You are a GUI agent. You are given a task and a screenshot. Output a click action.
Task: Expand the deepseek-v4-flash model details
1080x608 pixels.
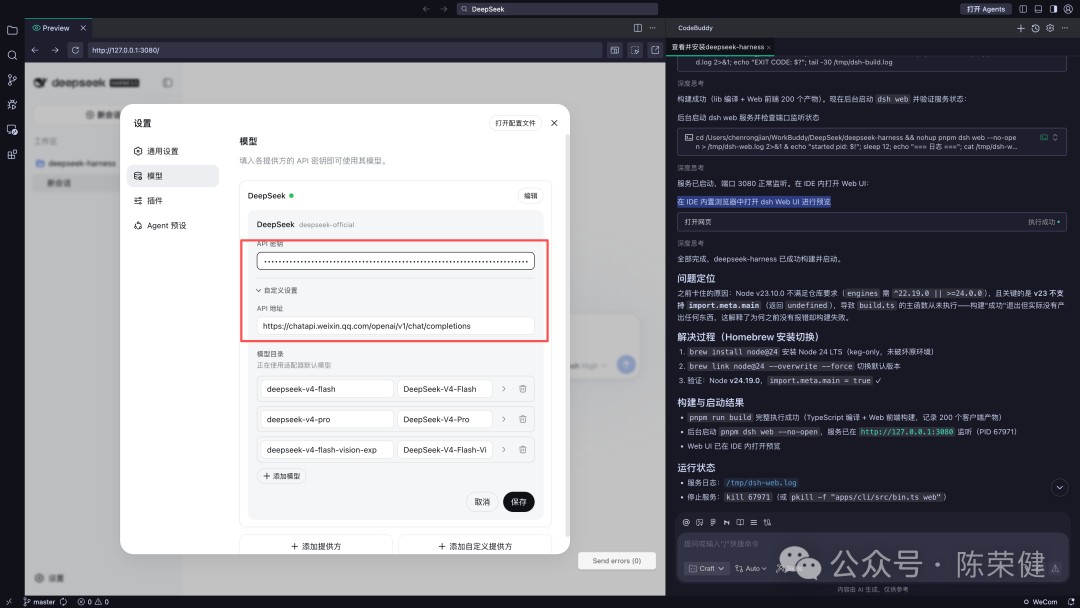pos(503,389)
